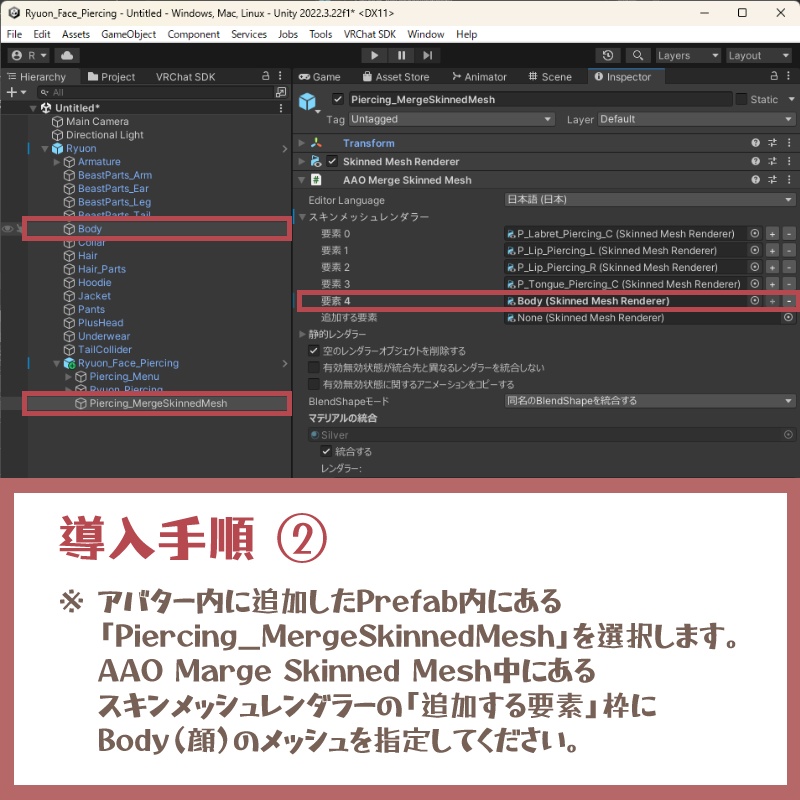Open object picker for element 0
Screen dimensions: 800x800
(x=754, y=233)
